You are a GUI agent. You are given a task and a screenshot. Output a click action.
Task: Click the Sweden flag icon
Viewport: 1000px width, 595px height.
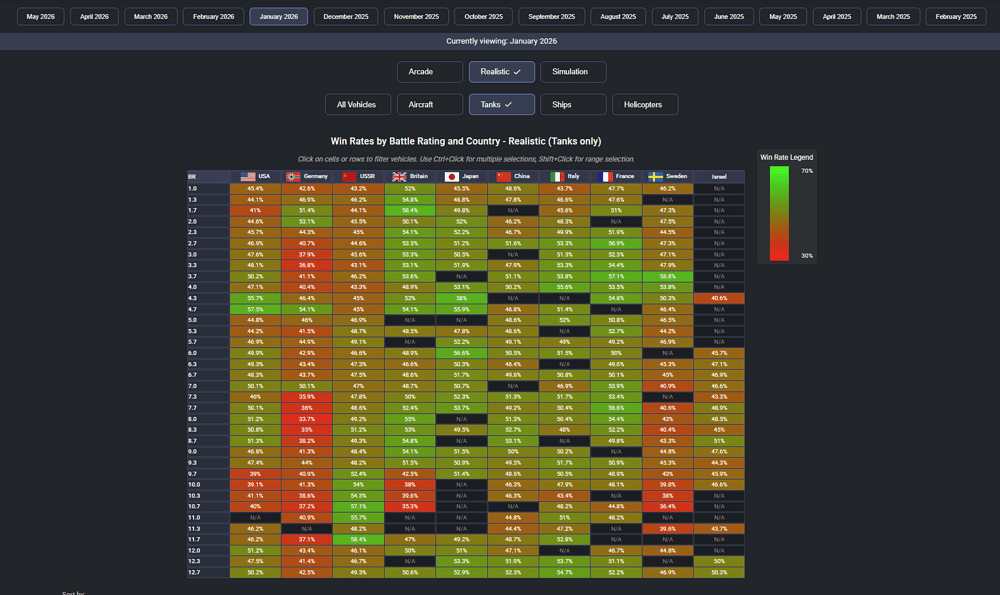(x=655, y=177)
